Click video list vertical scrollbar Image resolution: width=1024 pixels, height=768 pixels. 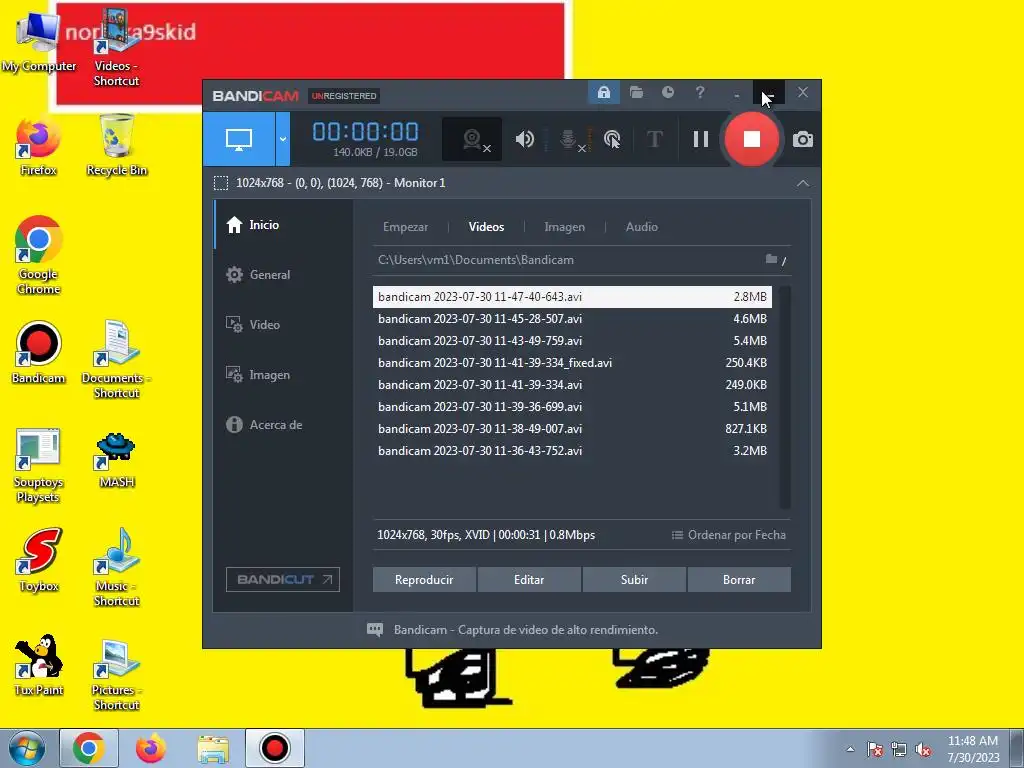[785, 397]
